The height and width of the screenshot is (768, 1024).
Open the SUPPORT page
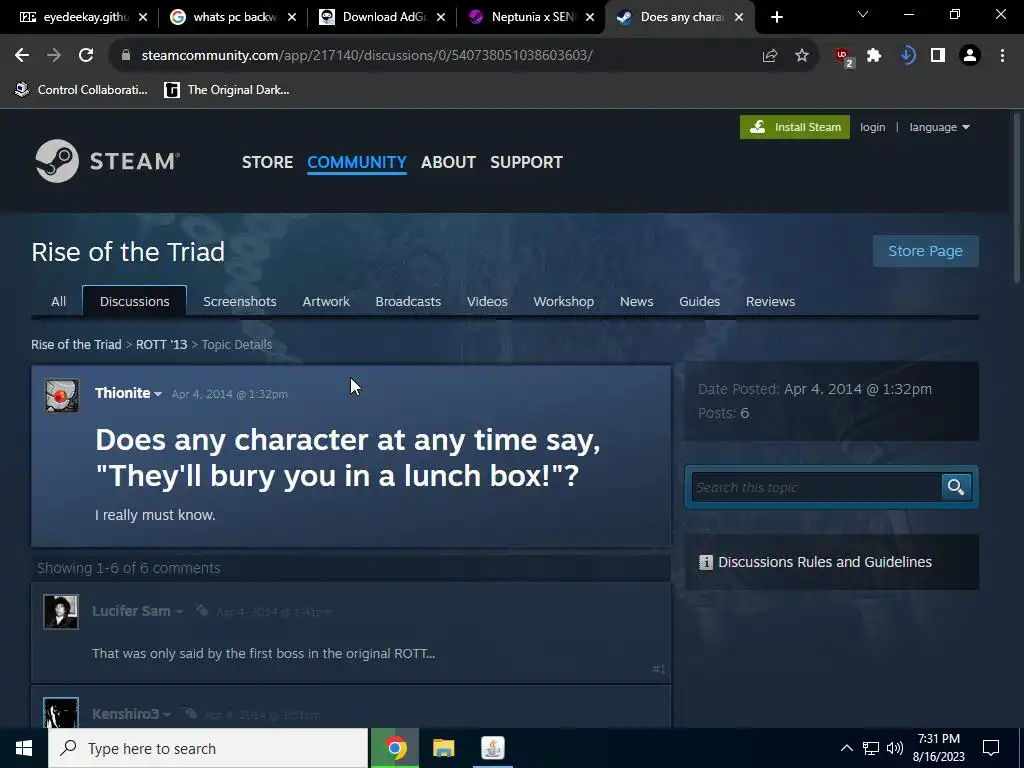(526, 162)
